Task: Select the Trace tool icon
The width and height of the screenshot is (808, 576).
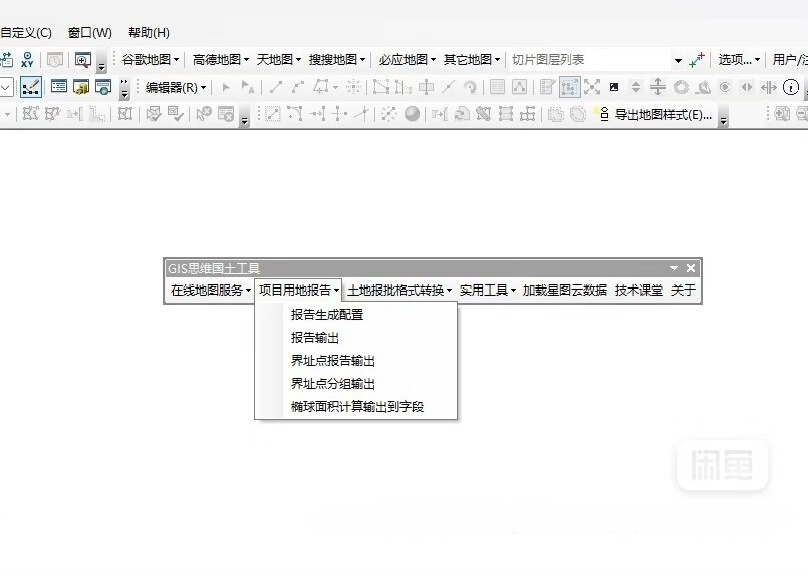Action: pyautogui.click(x=321, y=87)
